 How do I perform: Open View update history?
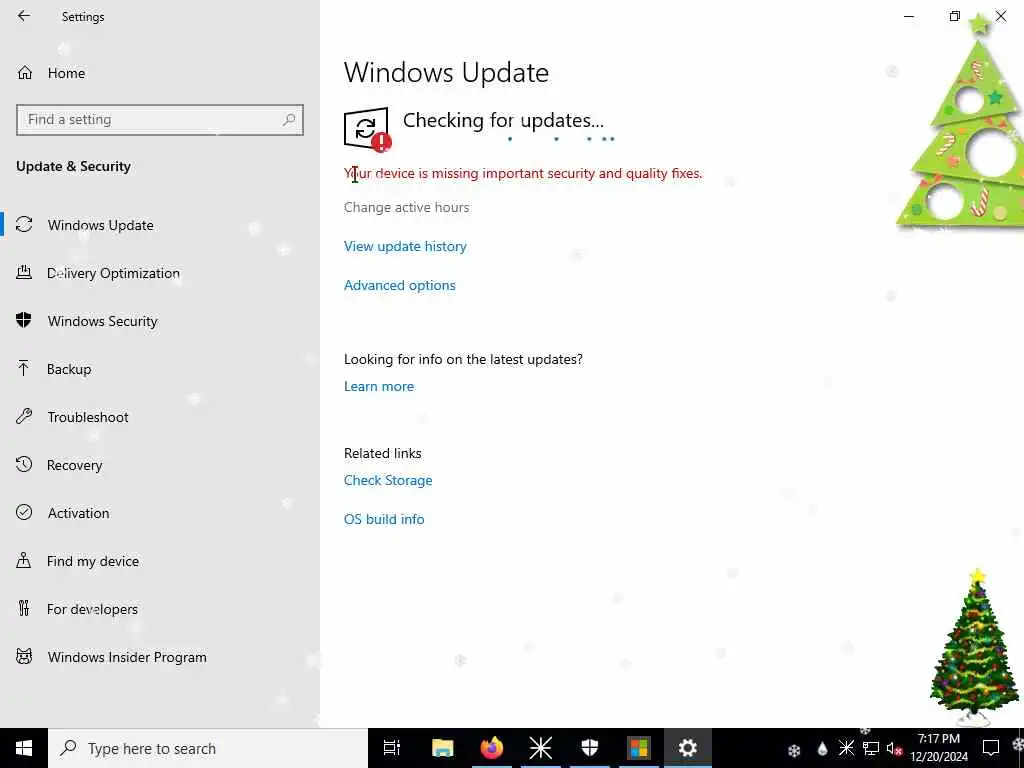405,246
